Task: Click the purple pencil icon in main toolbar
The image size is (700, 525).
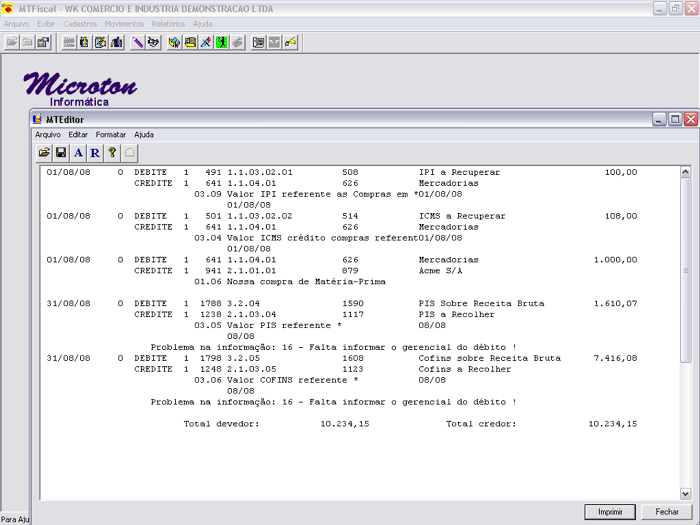Action: 138,43
